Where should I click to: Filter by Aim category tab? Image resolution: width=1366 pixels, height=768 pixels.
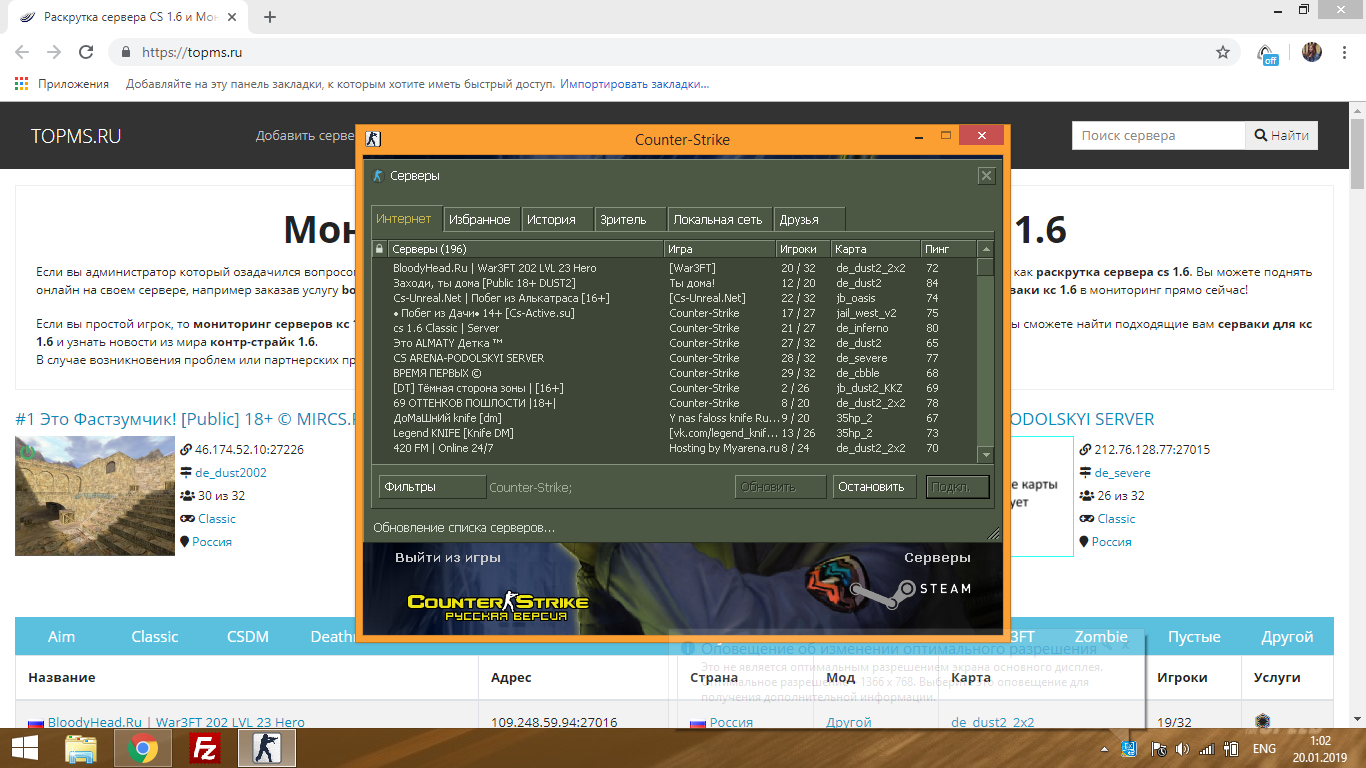coord(61,637)
